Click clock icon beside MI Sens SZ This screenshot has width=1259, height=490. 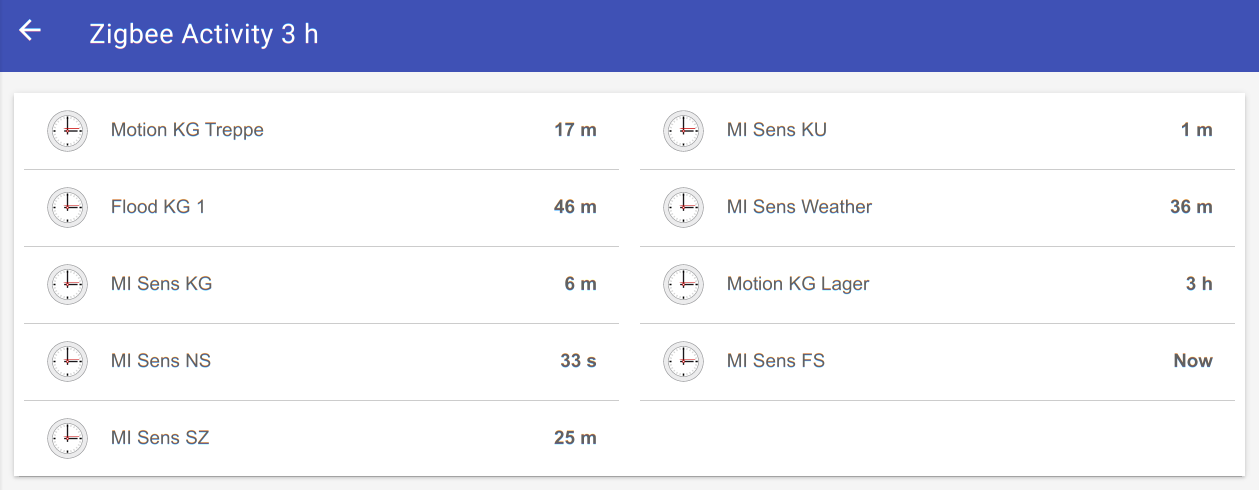(x=68, y=439)
